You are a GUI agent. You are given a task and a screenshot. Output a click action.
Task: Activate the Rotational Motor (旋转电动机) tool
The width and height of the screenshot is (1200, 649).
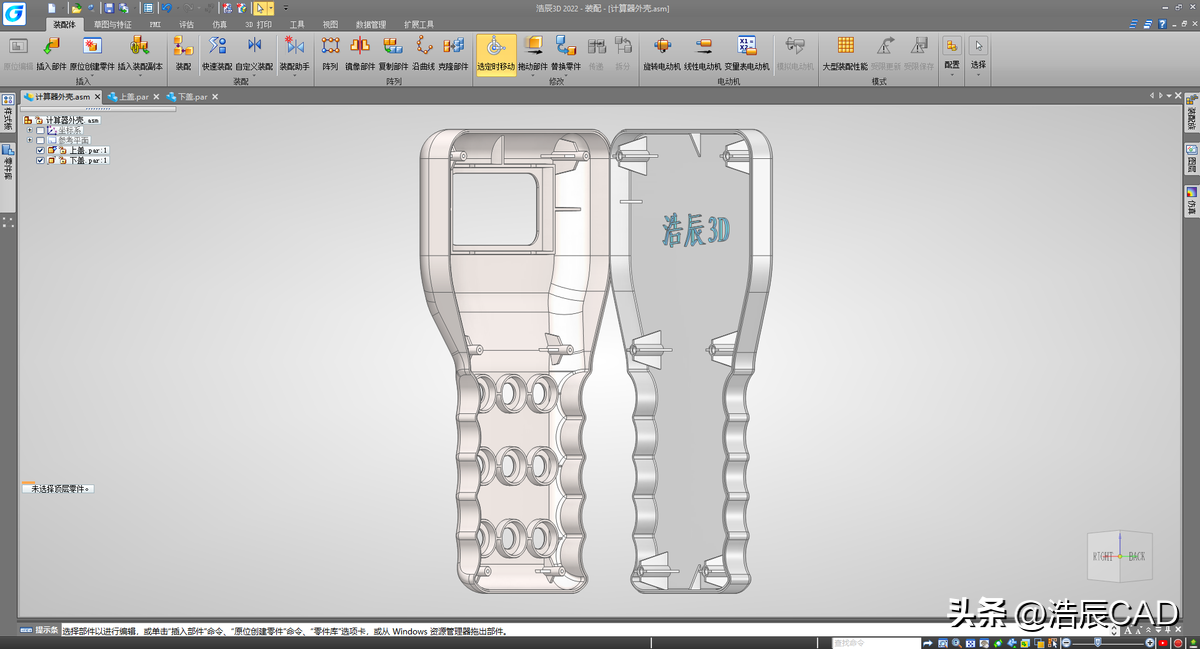coord(661,47)
